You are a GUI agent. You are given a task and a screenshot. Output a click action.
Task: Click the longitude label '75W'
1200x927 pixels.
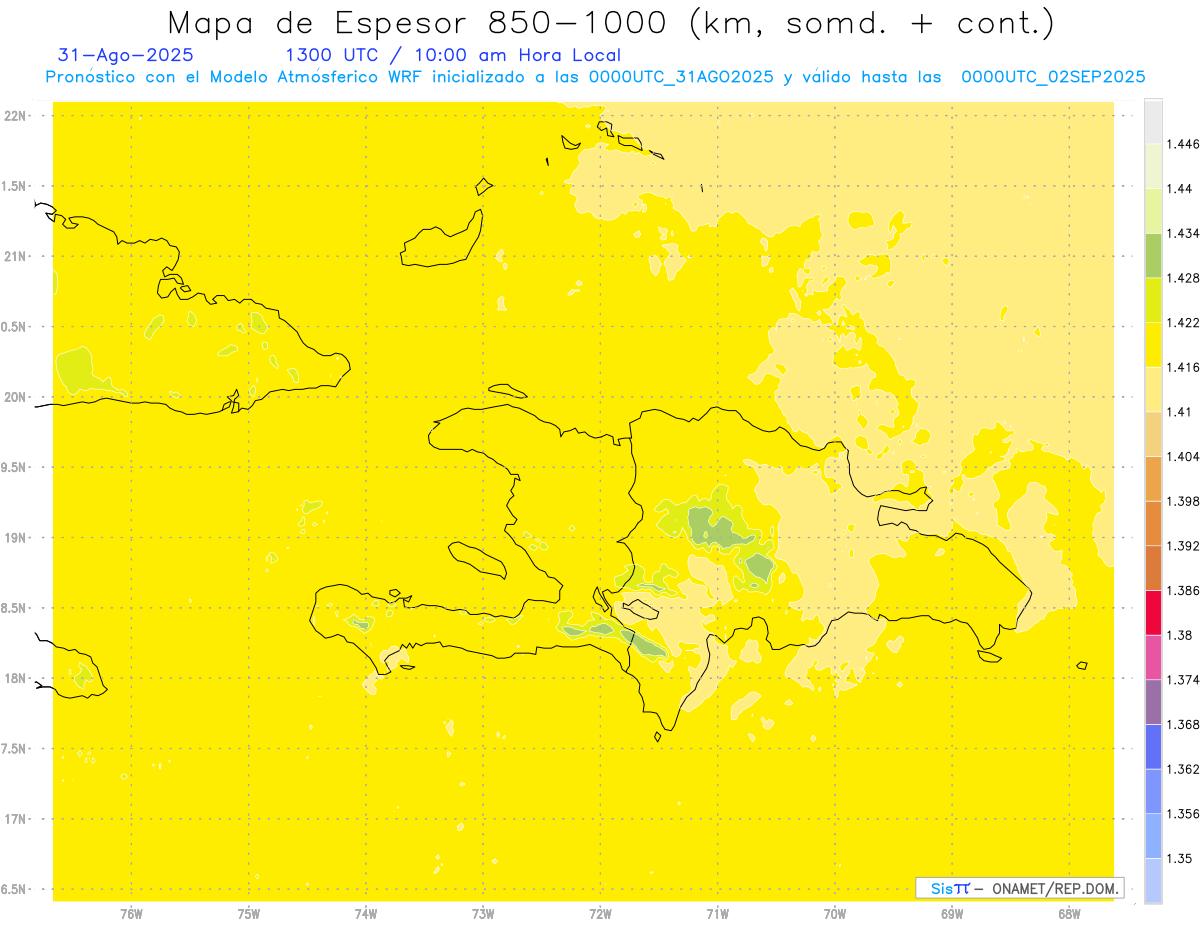coord(249,914)
